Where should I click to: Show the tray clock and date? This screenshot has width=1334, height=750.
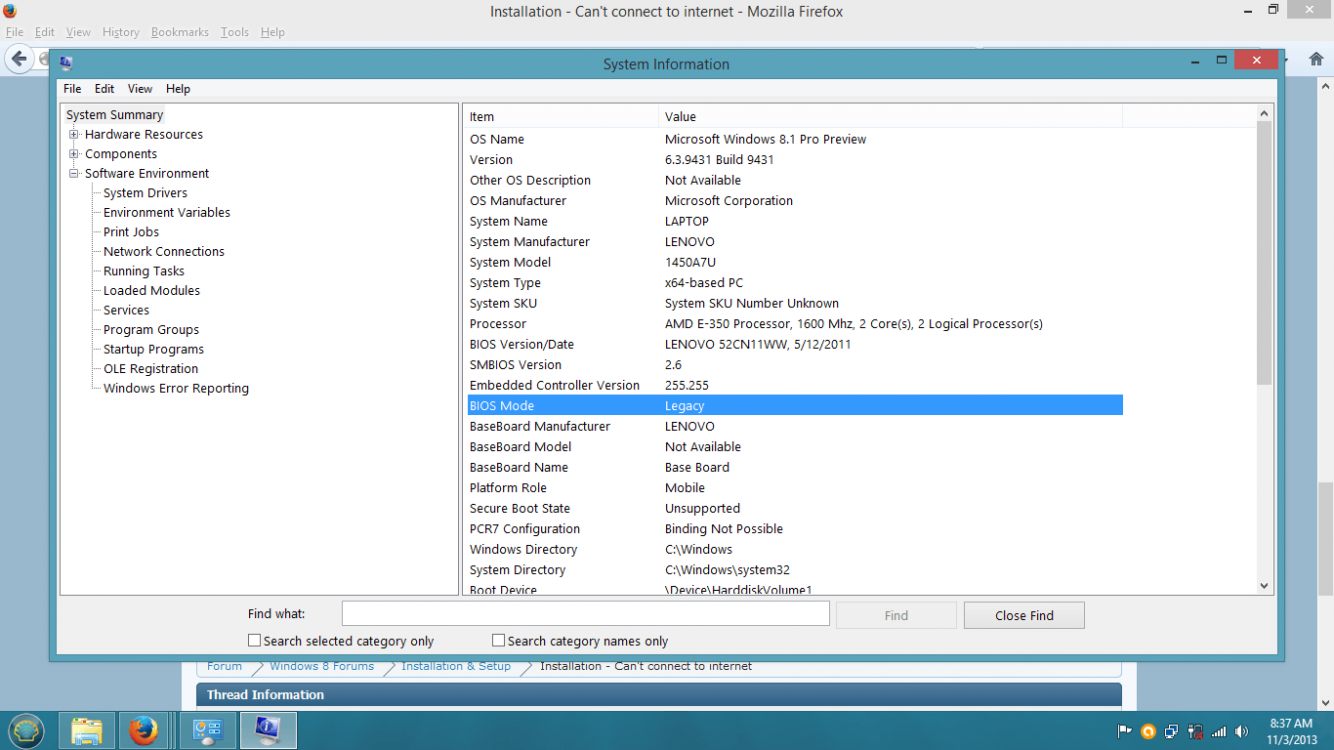click(x=1290, y=731)
